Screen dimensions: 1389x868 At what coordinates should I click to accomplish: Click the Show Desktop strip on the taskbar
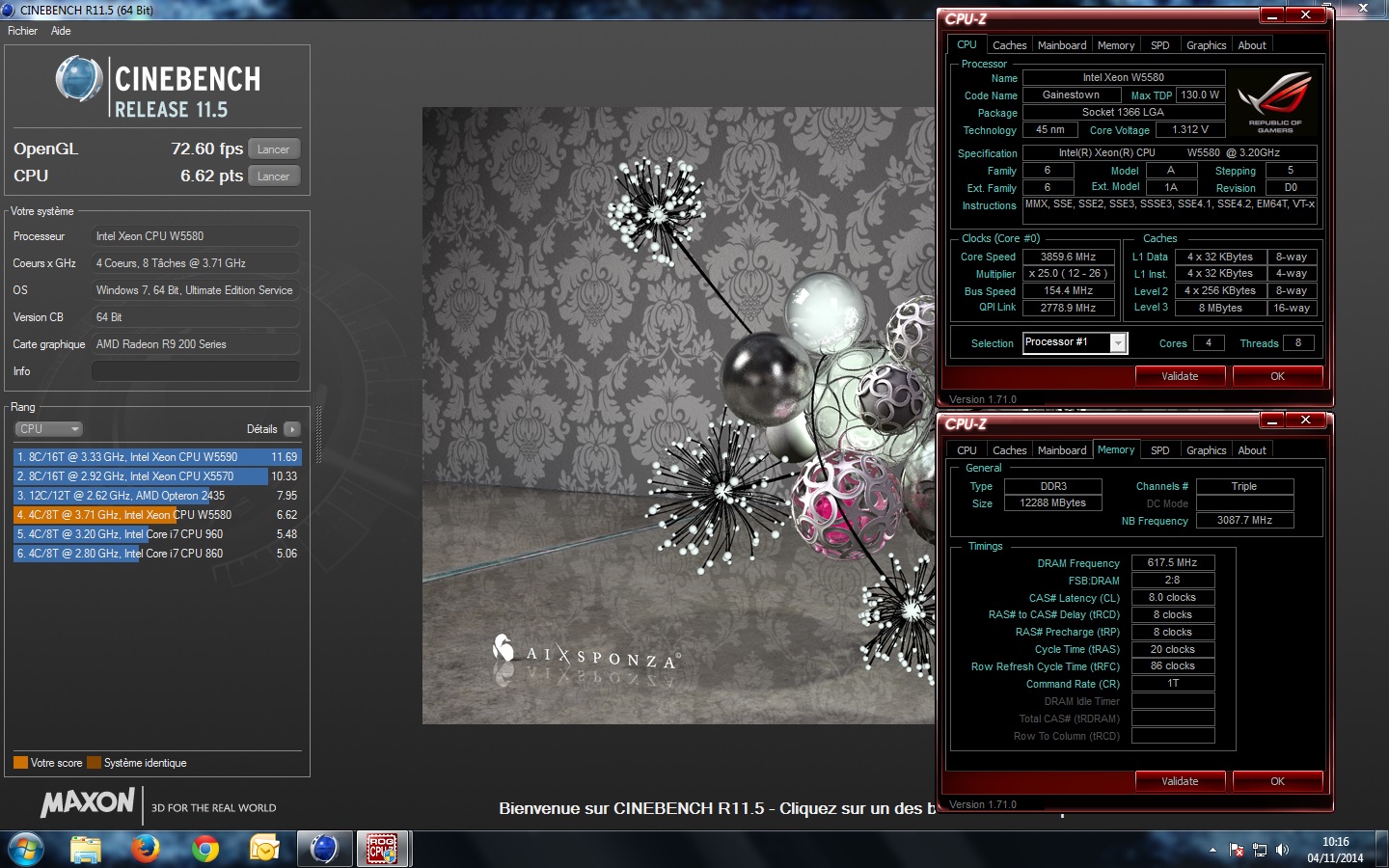1382,850
